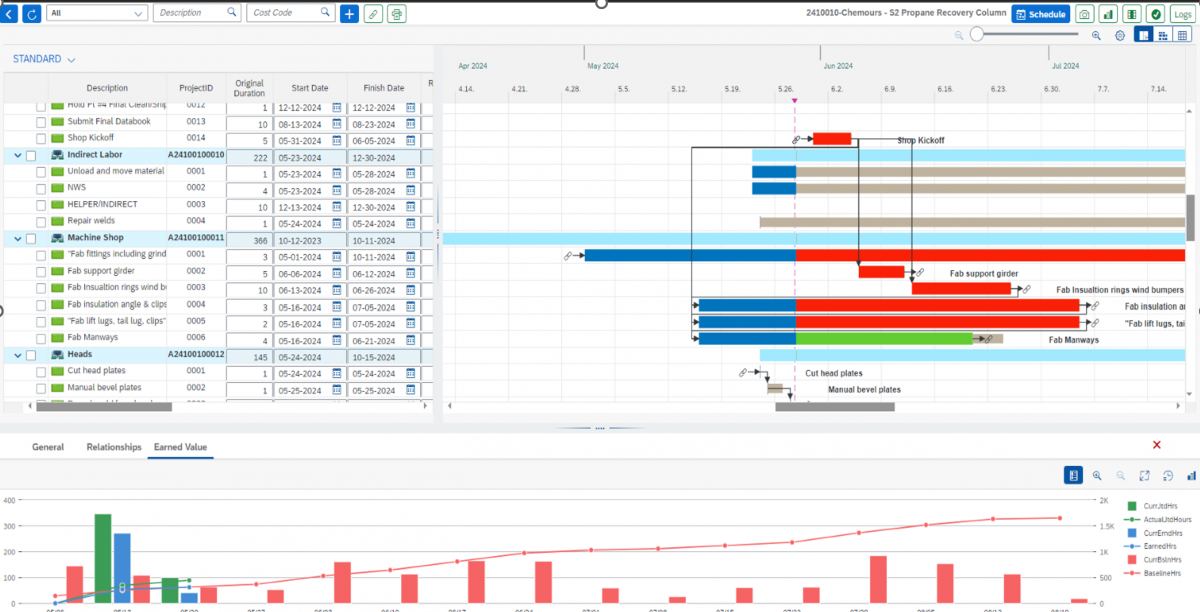The width and height of the screenshot is (1200, 612).
Task: Click the green link chain icon in toolbar
Action: coord(373,14)
